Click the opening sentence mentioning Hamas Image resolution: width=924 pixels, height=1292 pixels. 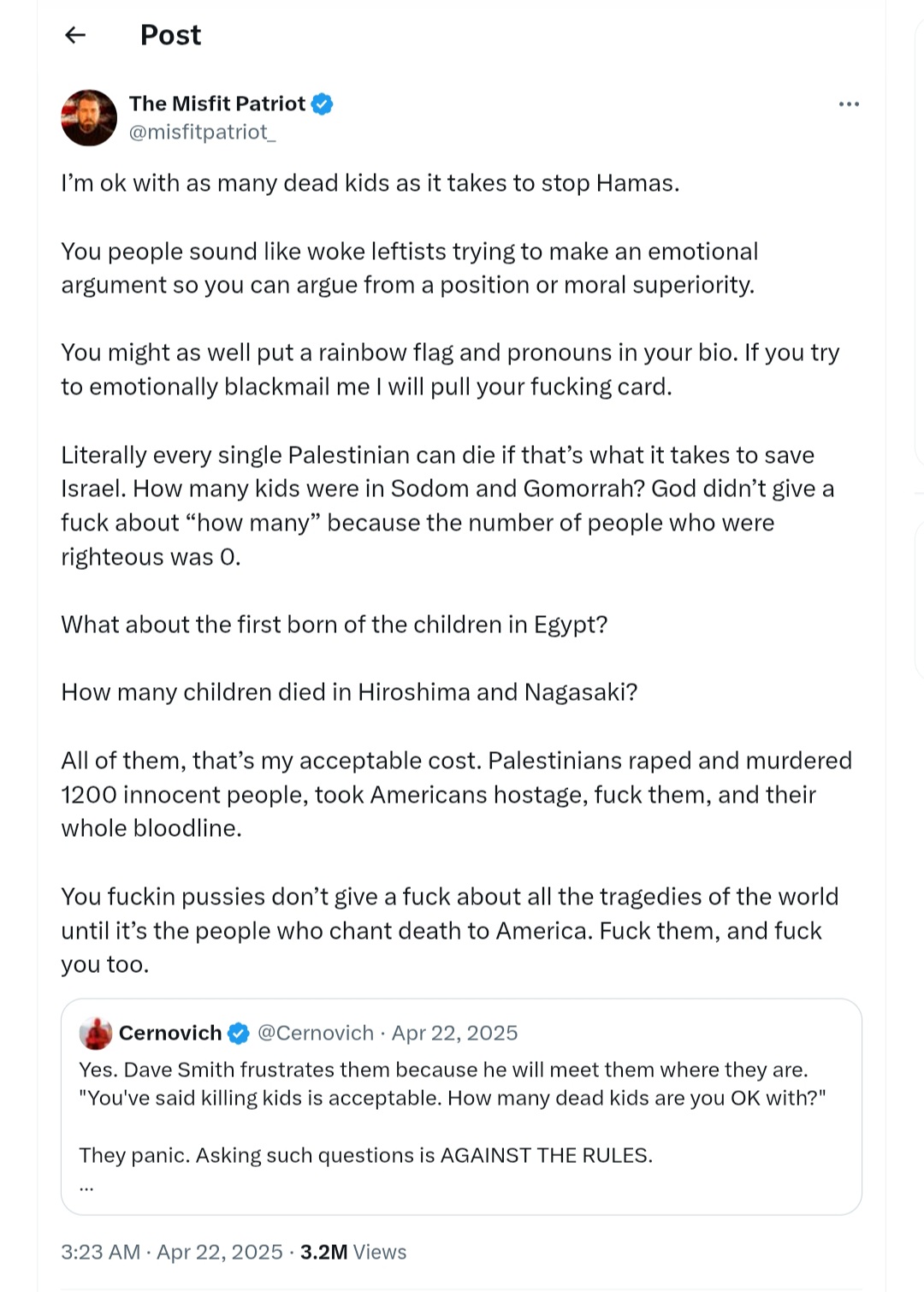tap(370, 183)
